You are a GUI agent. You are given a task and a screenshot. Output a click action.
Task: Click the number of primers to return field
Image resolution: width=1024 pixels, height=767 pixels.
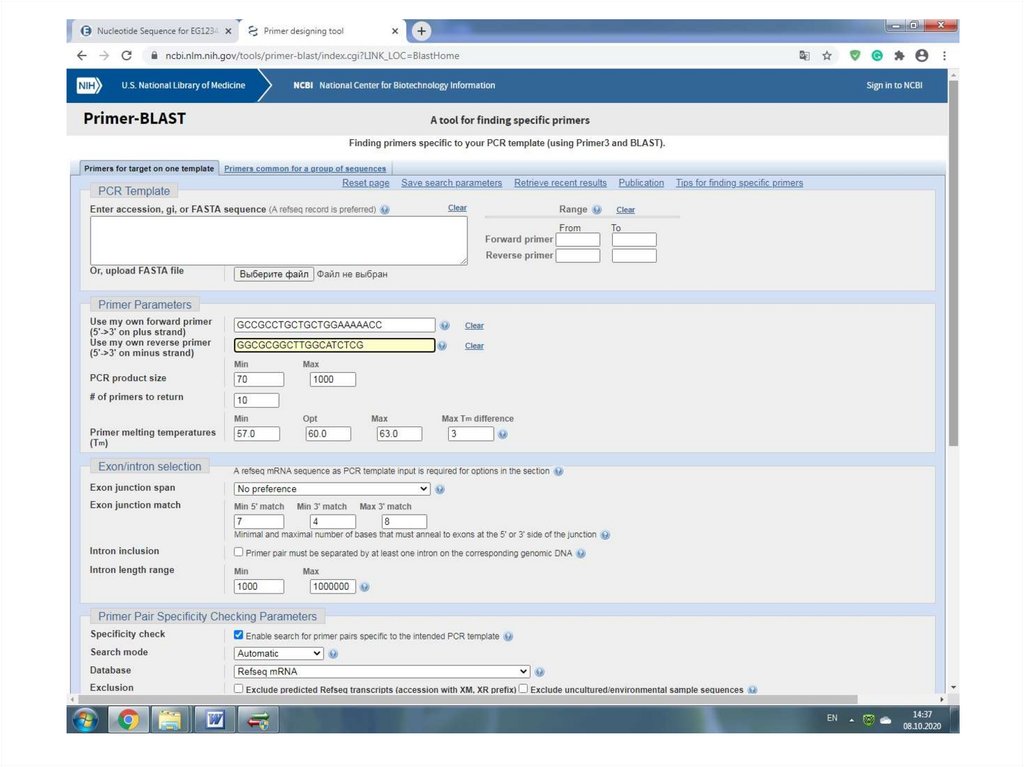pos(257,400)
